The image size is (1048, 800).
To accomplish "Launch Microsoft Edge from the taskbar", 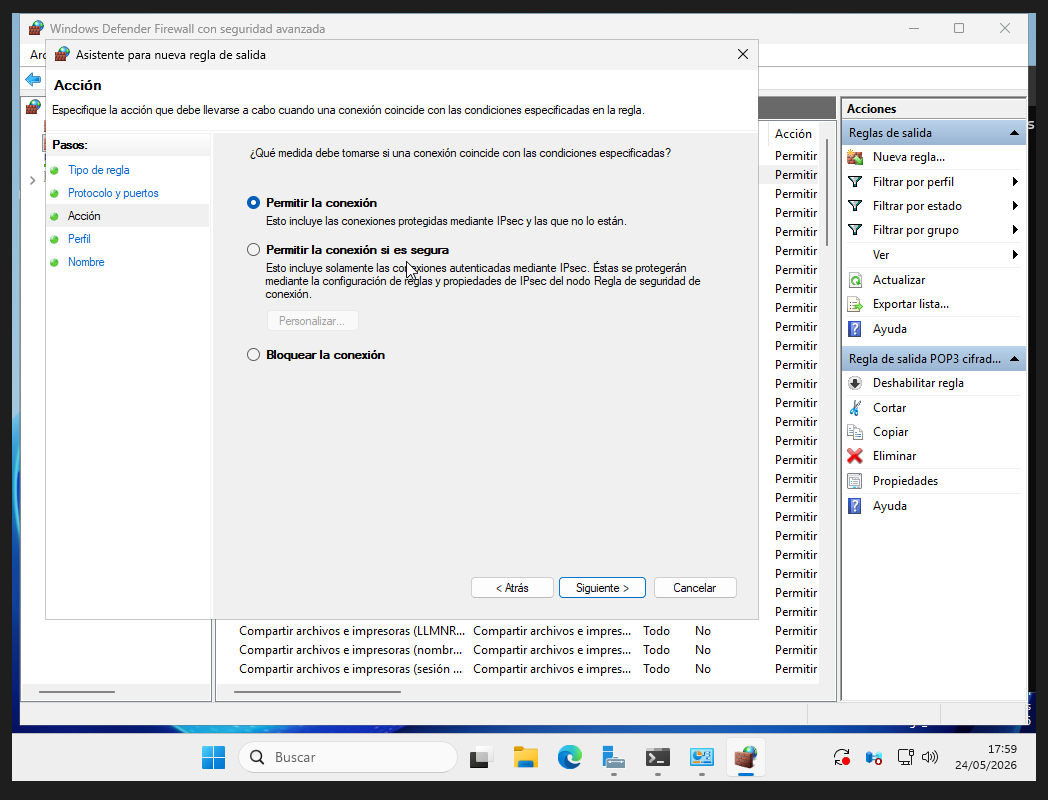I will coord(569,757).
